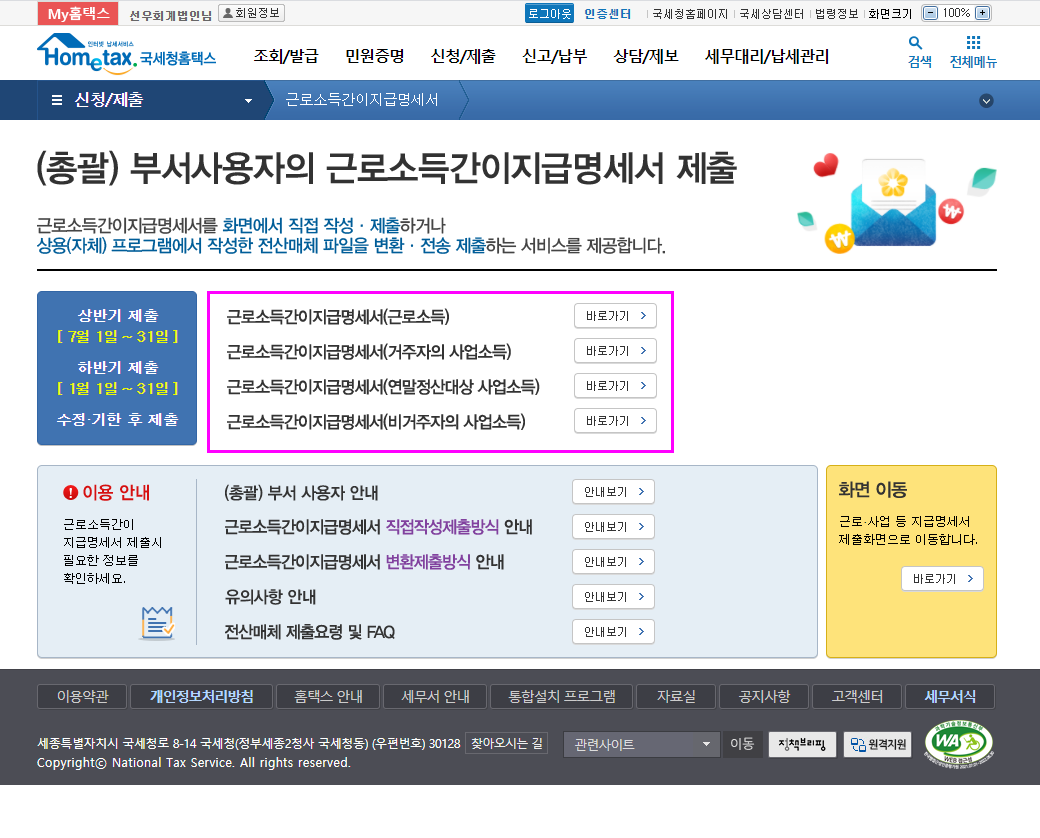Click 안내보기 for 유의사항 안내
1040x838 pixels.
[x=613, y=597]
